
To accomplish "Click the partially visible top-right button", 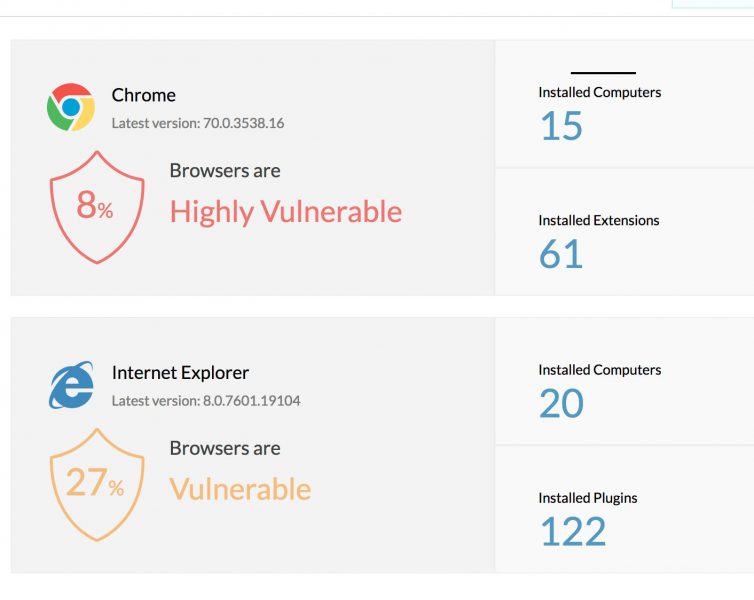I will [x=713, y=4].
